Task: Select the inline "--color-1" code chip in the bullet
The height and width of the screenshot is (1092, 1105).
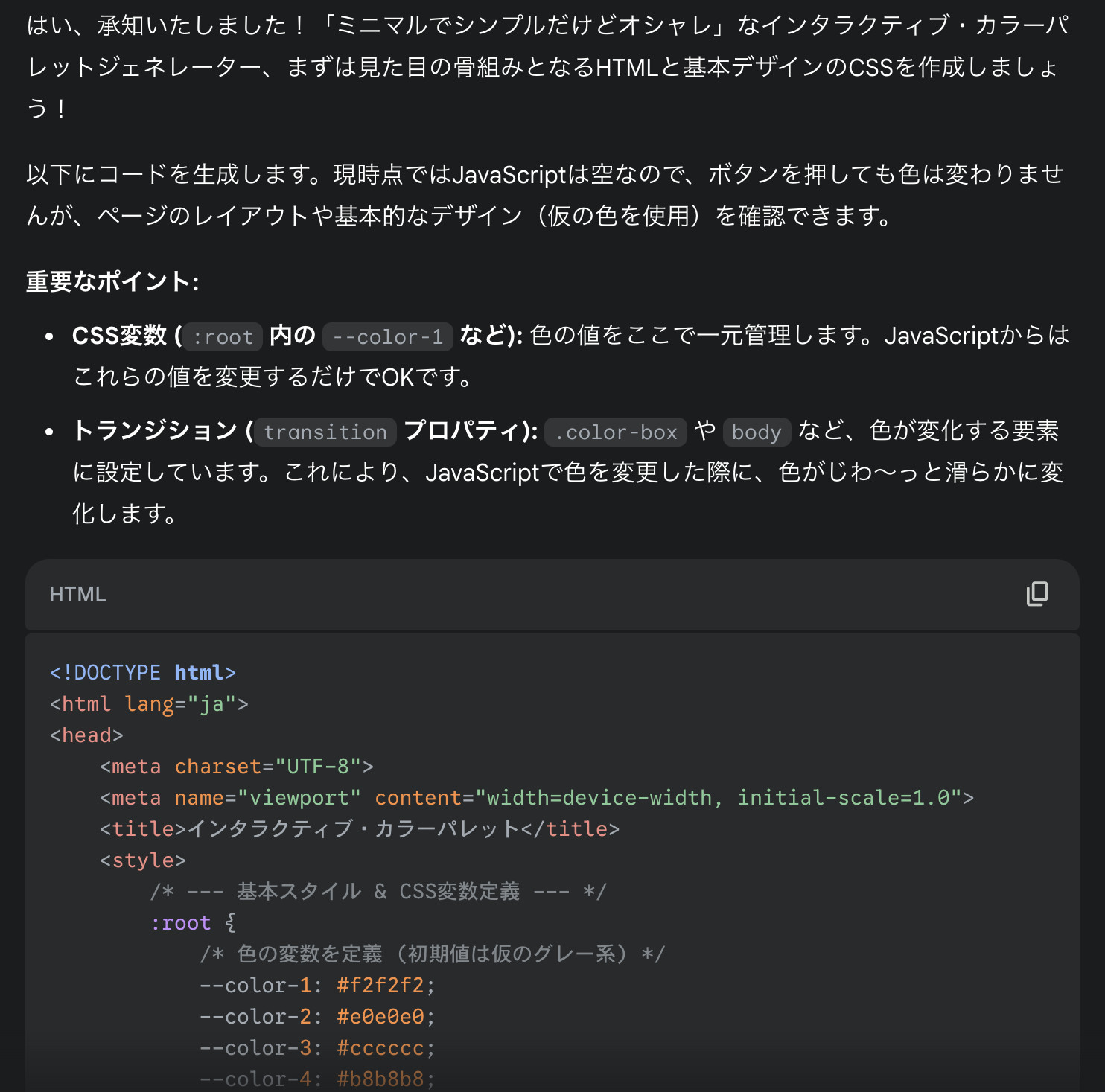Action: pos(388,336)
